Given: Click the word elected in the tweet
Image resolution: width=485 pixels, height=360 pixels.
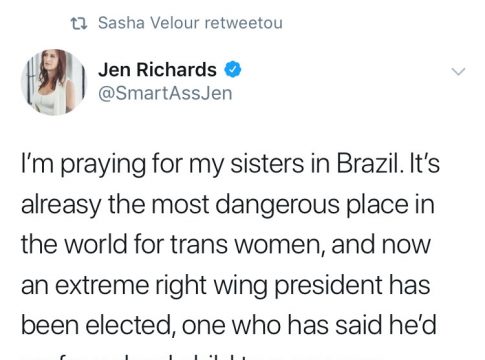Looking at the screenshot, I should coord(130,325).
